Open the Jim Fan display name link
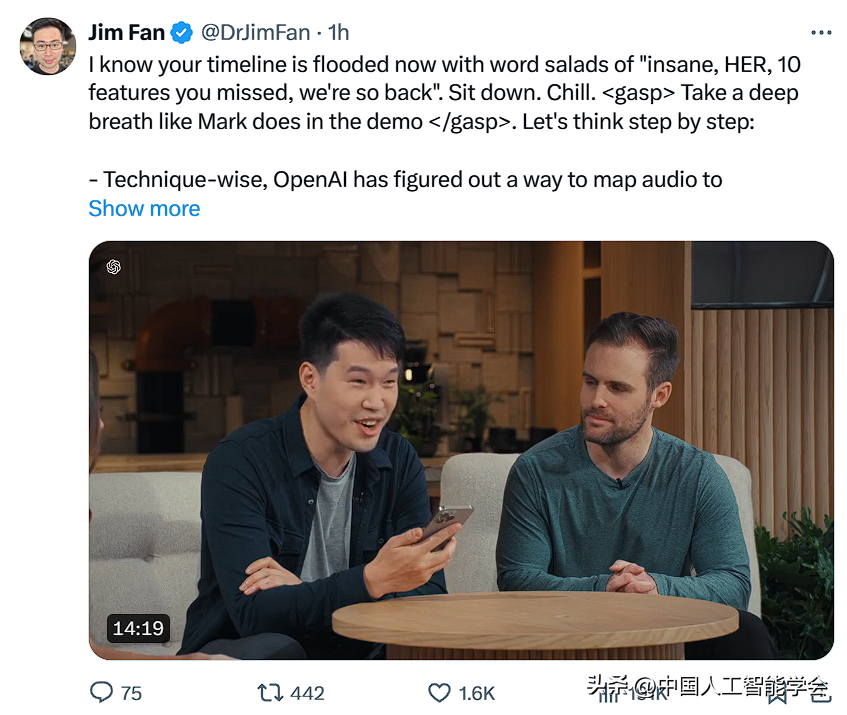The width and height of the screenshot is (847, 715). [126, 32]
